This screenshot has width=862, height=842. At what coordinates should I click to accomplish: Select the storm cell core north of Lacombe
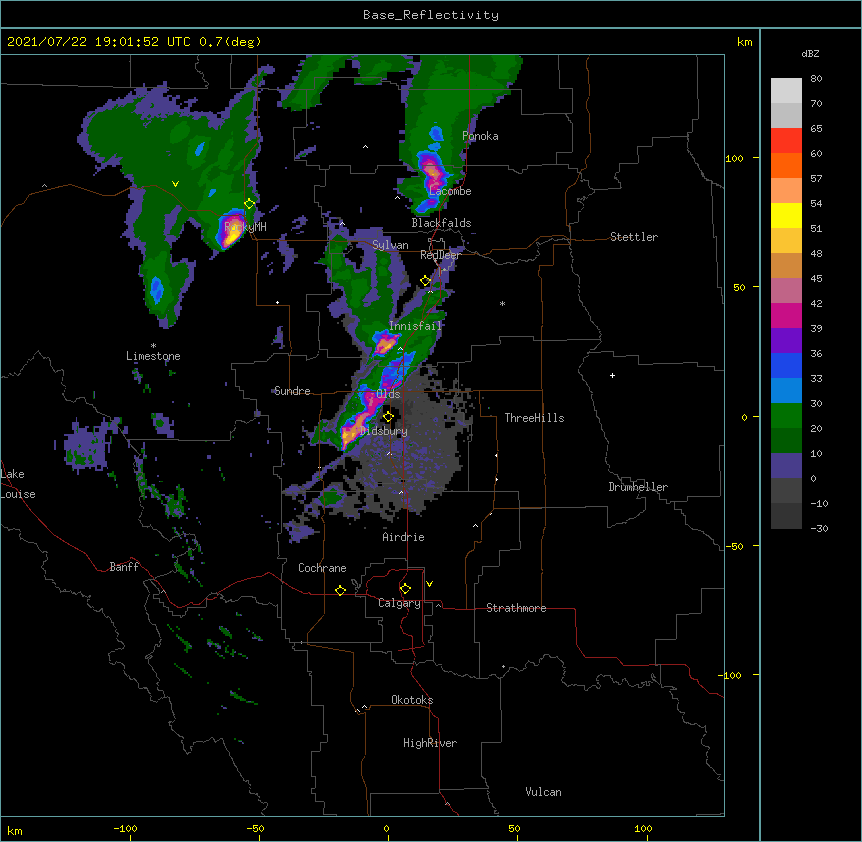click(x=432, y=171)
